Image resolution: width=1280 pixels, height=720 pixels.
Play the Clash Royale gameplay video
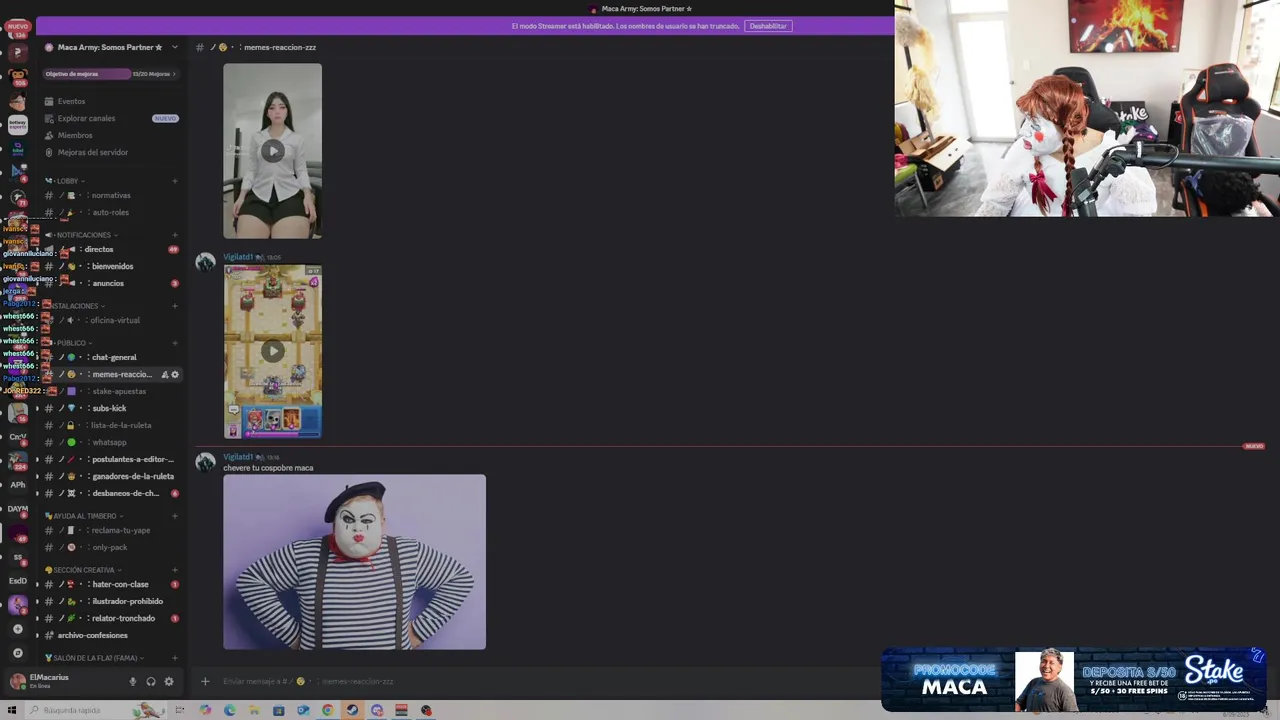click(x=272, y=351)
